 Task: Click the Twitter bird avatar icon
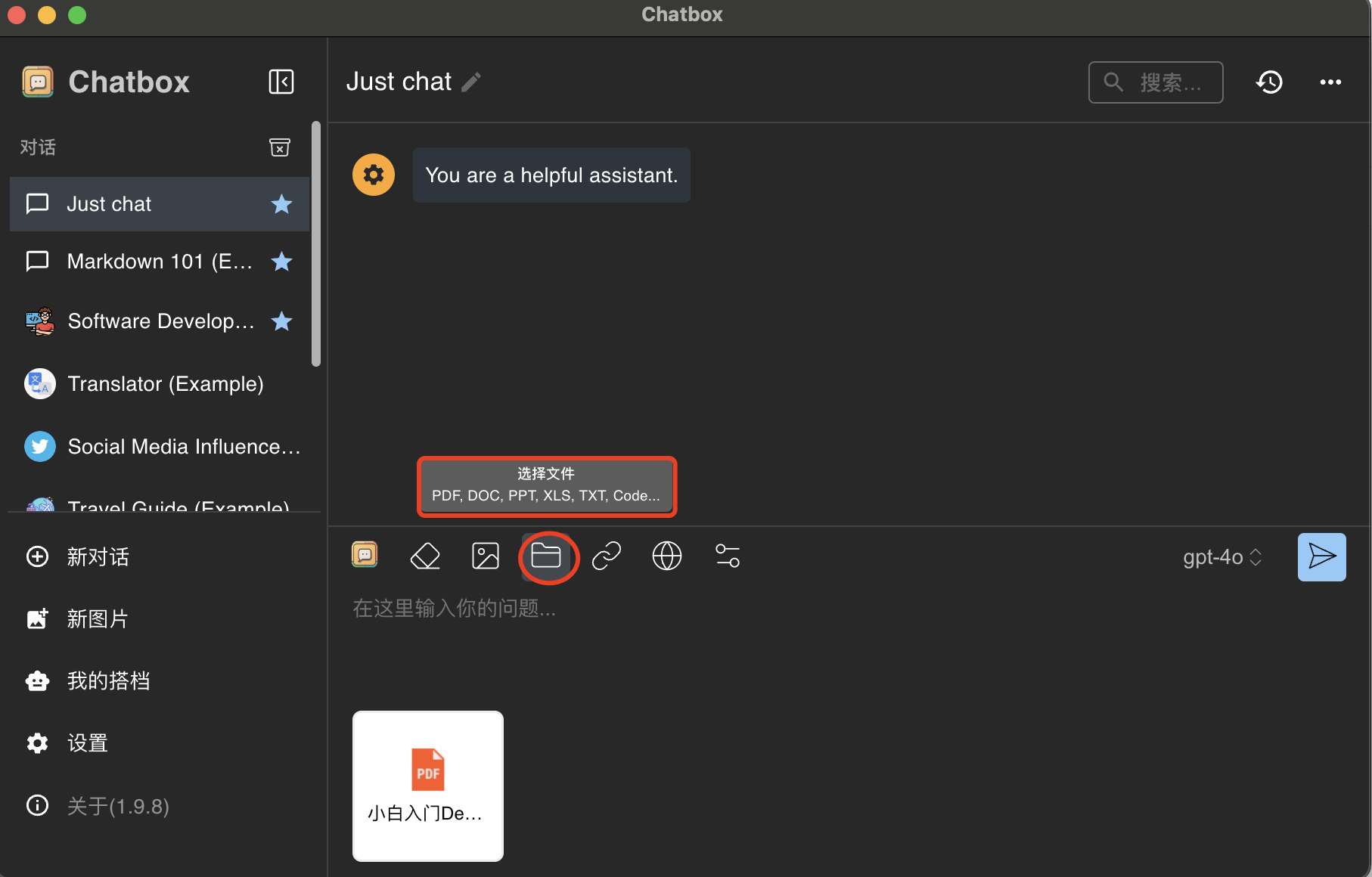click(39, 447)
